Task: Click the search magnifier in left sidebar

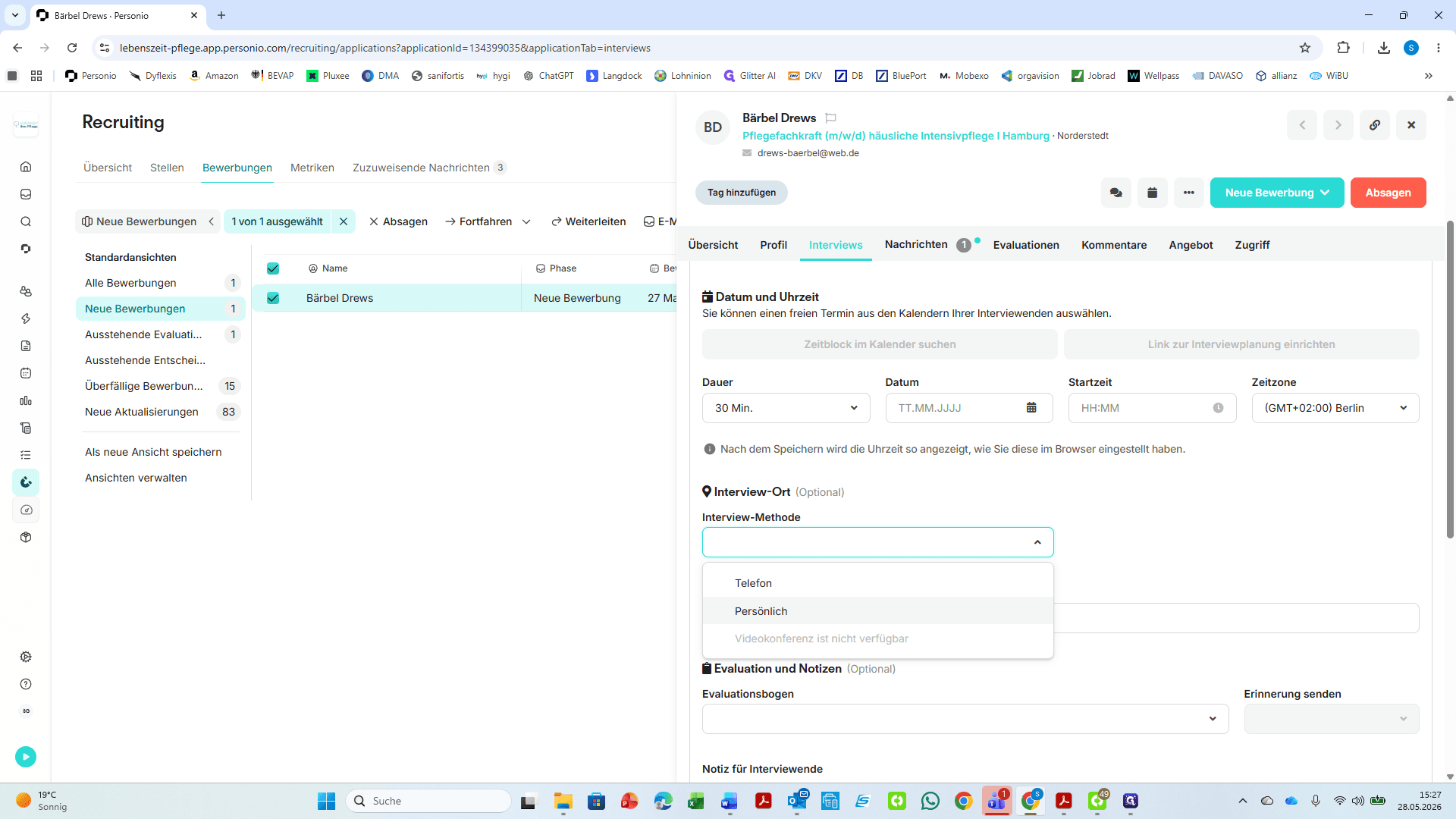Action: (26, 221)
